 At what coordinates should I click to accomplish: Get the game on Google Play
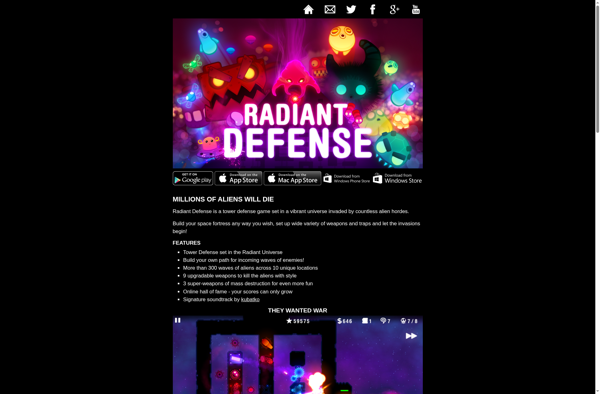(x=192, y=179)
